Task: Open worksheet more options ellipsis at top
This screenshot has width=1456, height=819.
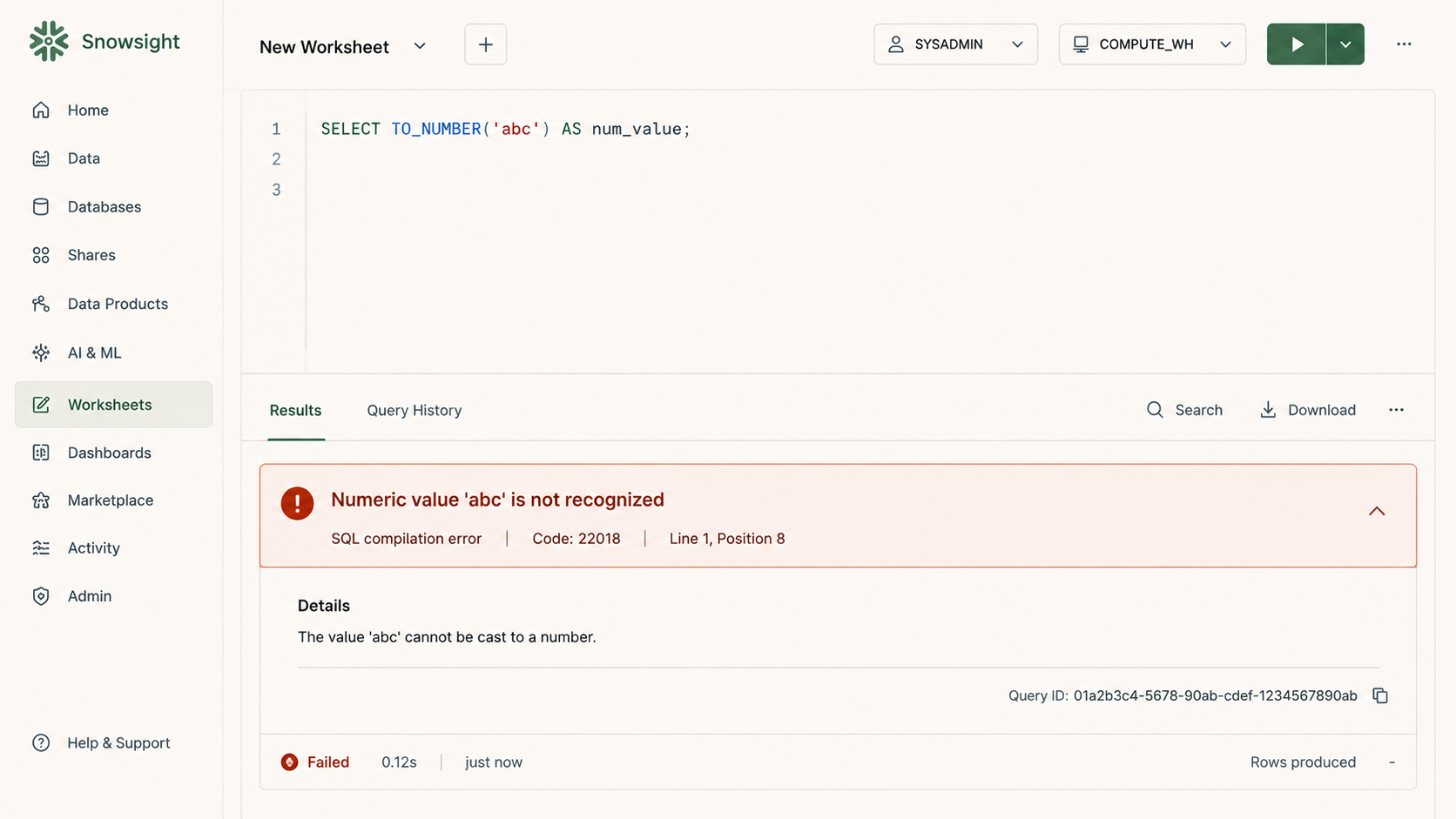Action: [1404, 44]
